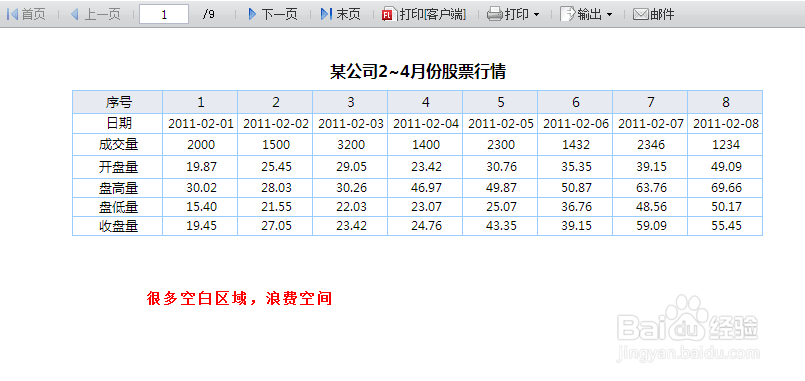Image resolution: width=805 pixels, height=381 pixels.
Task: Open the 输出 dropdown arrow
Action: click(610, 15)
